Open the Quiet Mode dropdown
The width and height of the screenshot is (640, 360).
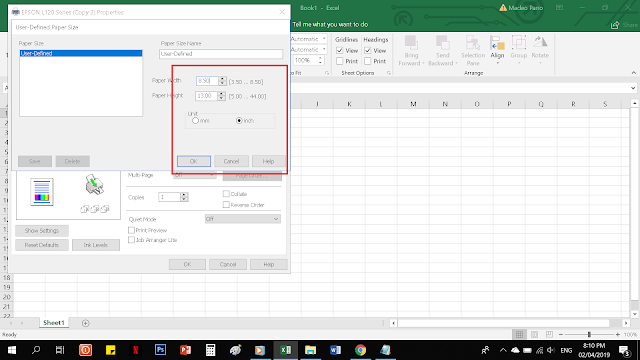(x=242, y=219)
